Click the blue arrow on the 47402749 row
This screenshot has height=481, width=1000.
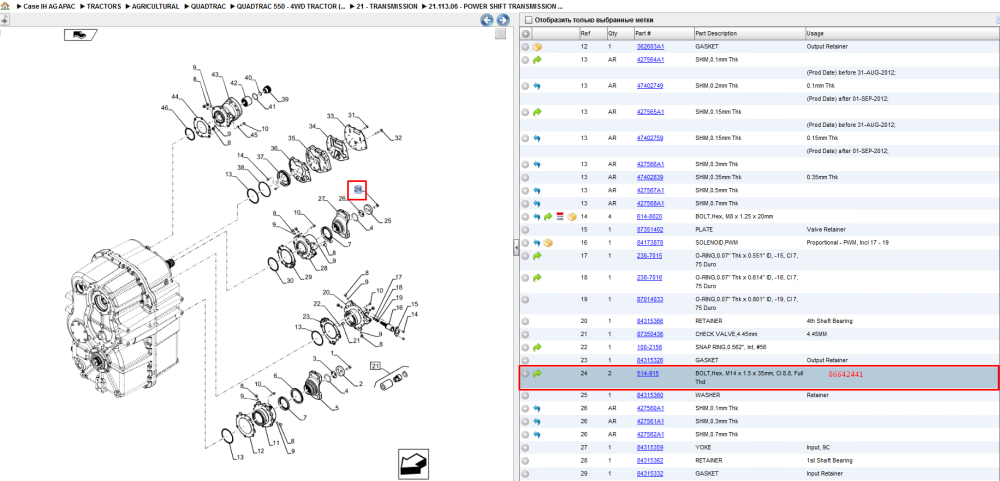pos(537,86)
